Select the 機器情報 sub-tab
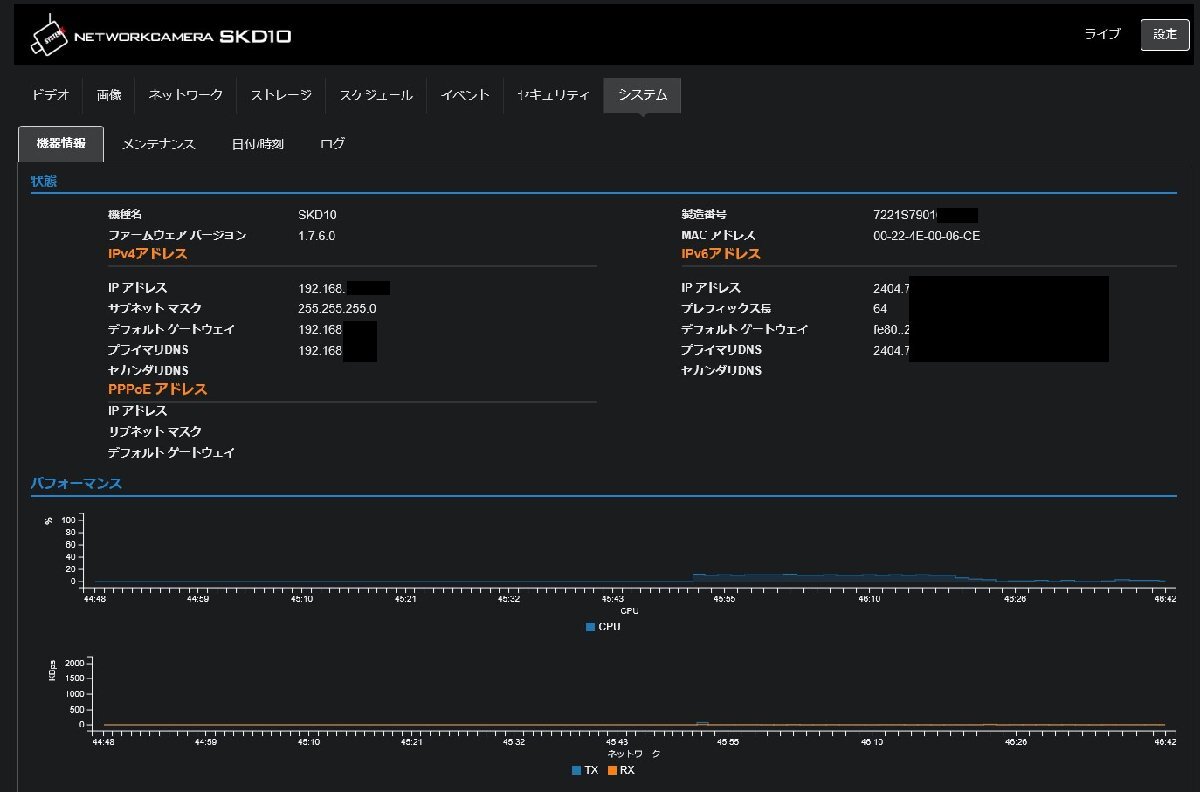This screenshot has height=792, width=1200. coord(61,144)
